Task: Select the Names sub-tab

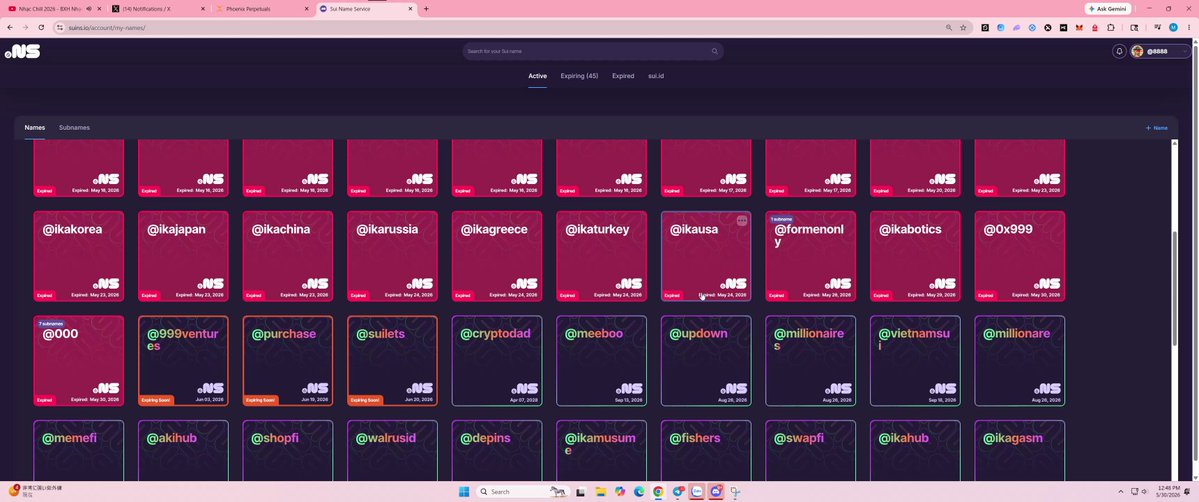Action: coord(34,128)
